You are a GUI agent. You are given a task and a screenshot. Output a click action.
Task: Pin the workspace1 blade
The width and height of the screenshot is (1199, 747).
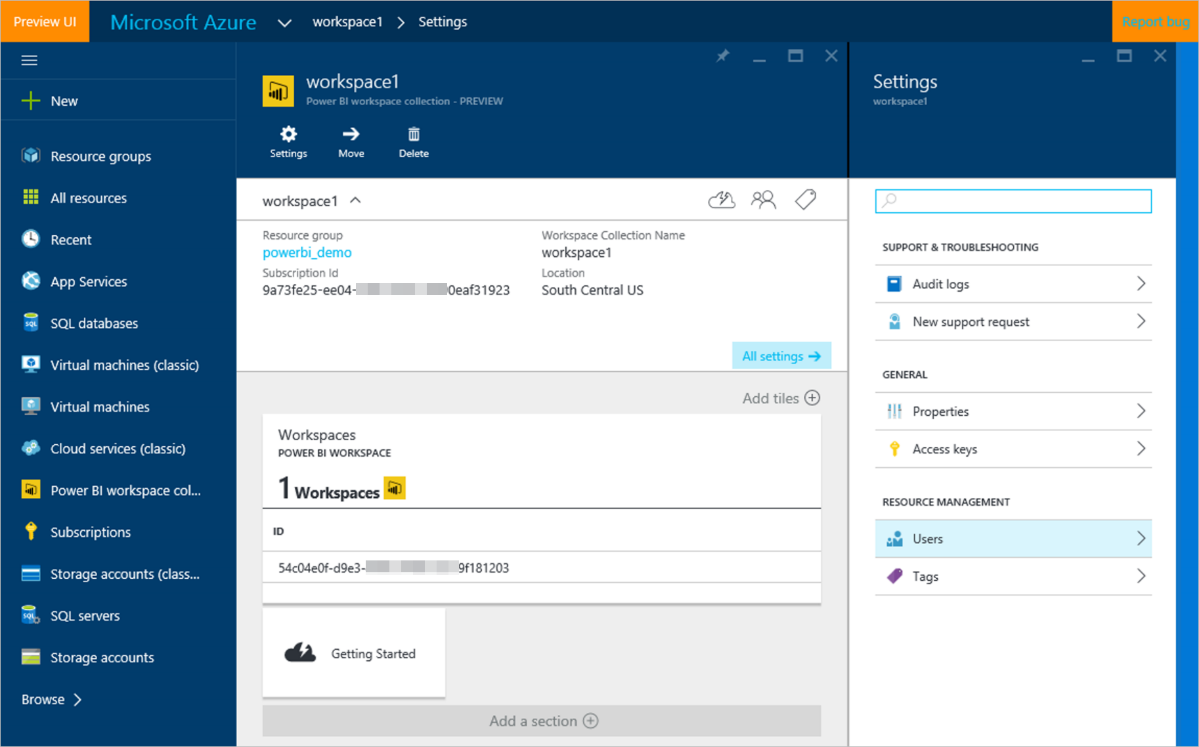click(x=723, y=56)
